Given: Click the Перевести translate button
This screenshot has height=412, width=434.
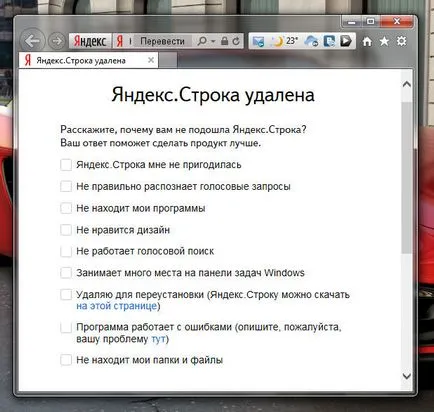Looking at the screenshot, I should coord(162,41).
